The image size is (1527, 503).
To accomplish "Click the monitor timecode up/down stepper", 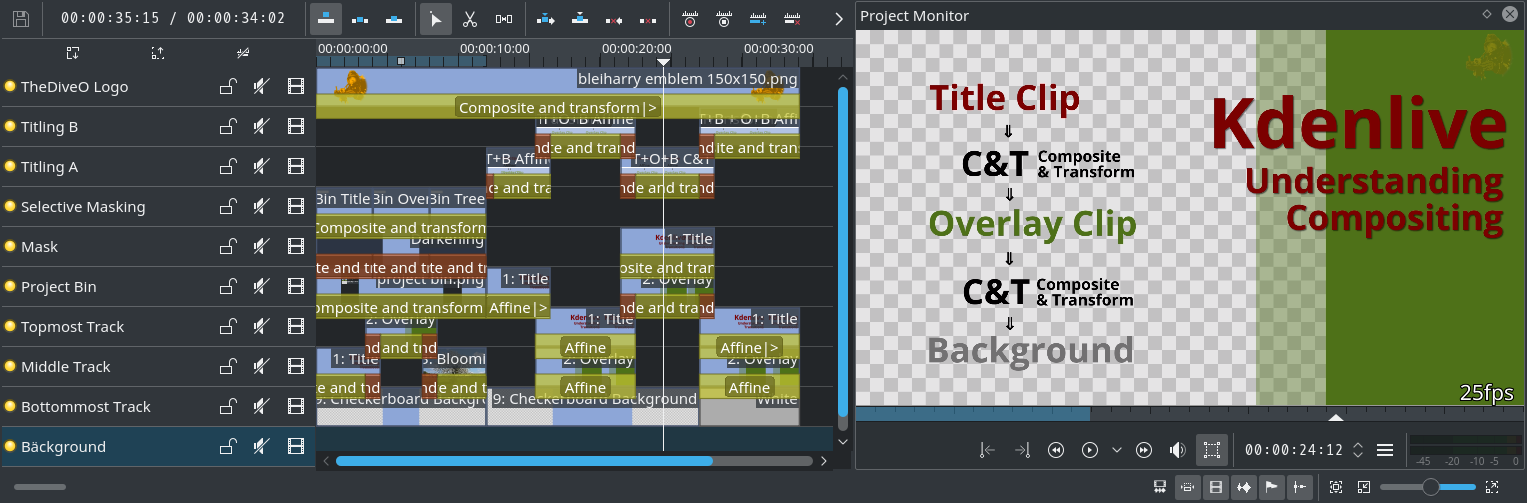I will coord(1357,450).
